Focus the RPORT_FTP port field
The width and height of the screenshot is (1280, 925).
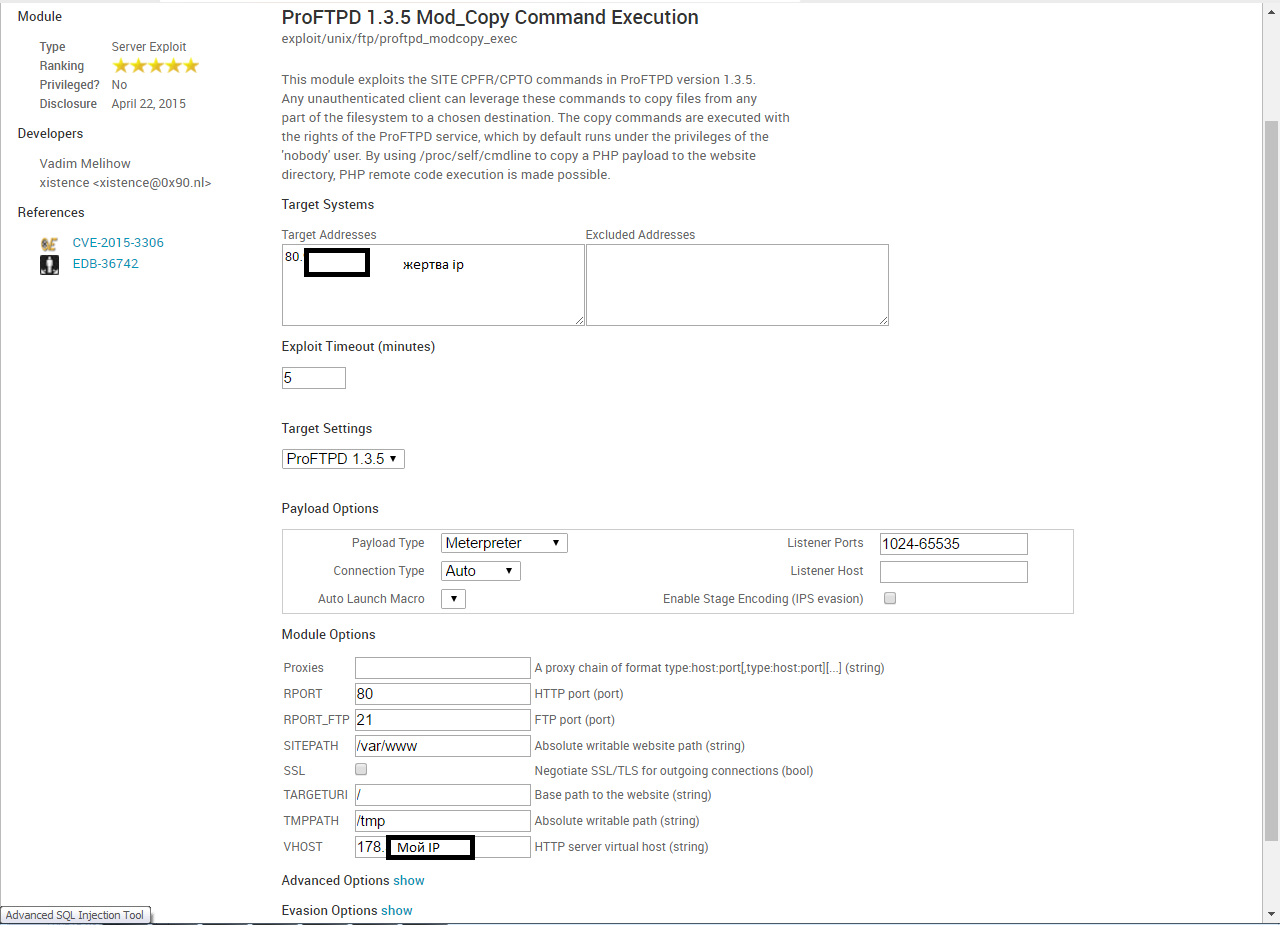pos(442,720)
